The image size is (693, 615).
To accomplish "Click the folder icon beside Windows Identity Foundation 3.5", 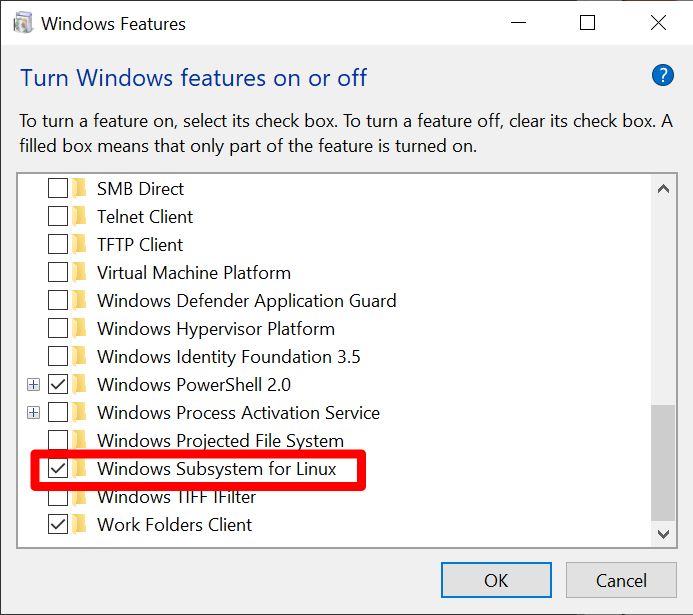I will click(80, 357).
